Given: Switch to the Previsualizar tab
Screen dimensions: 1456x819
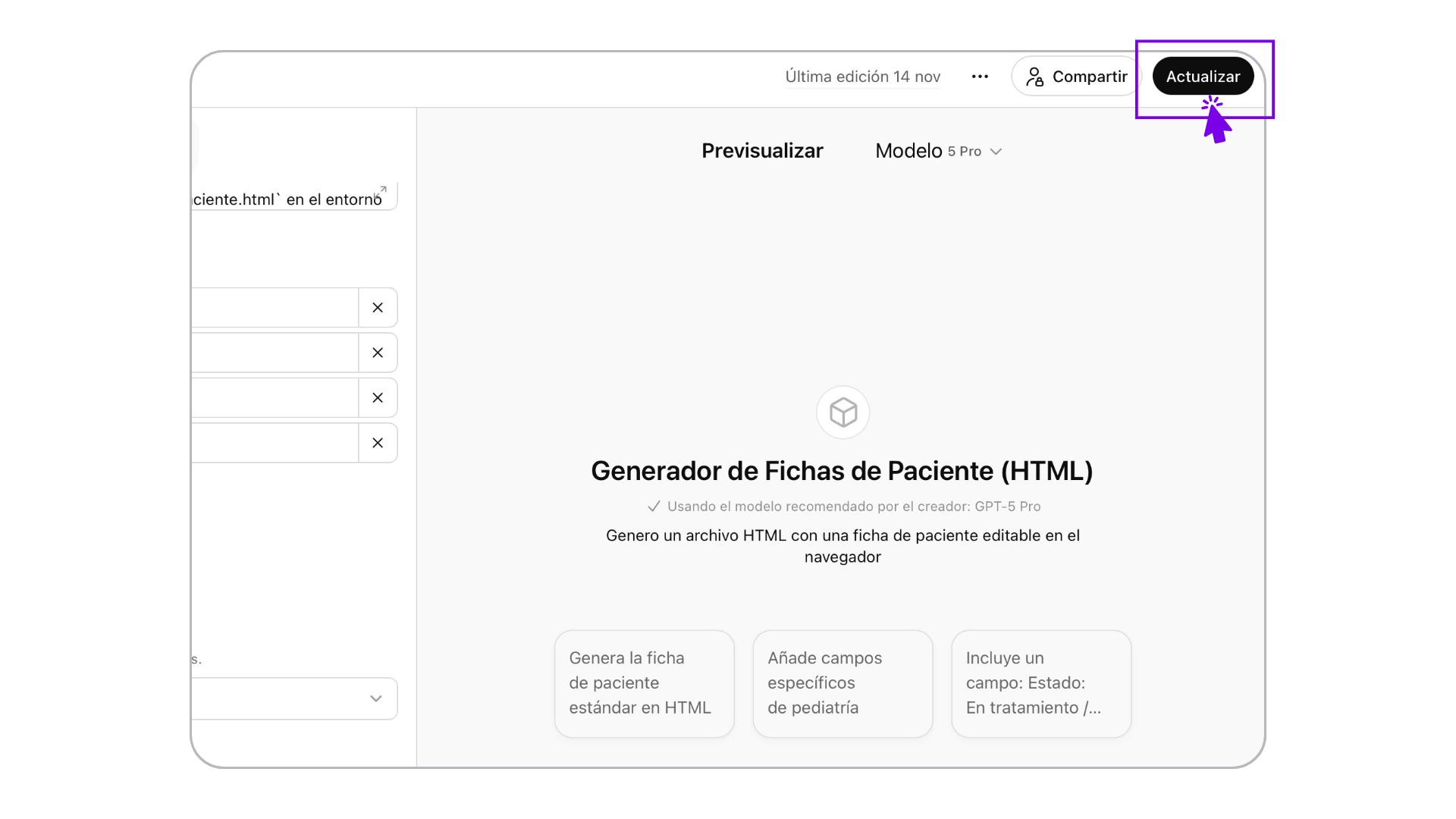Looking at the screenshot, I should [762, 151].
